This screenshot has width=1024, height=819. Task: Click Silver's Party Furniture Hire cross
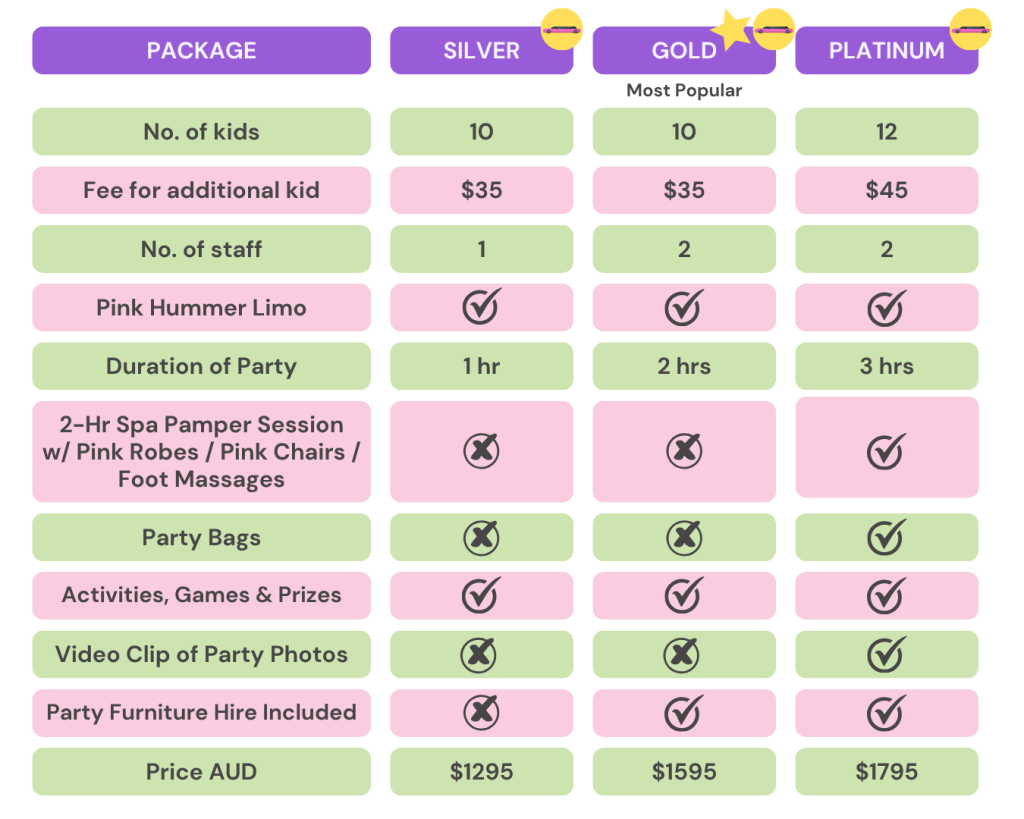pyautogui.click(x=481, y=713)
